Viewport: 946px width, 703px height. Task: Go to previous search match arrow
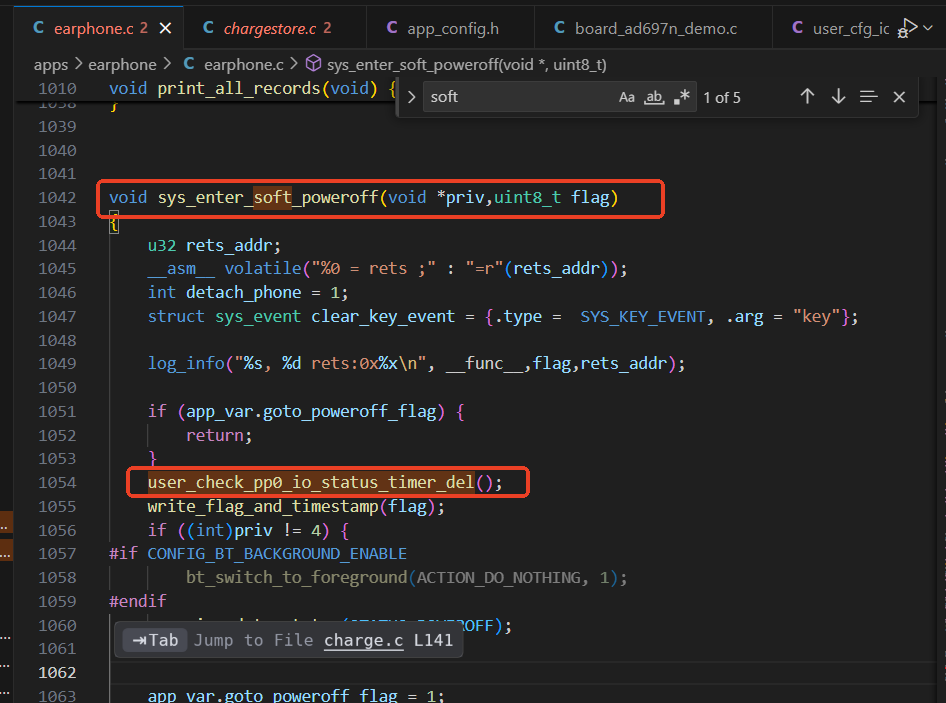[807, 97]
